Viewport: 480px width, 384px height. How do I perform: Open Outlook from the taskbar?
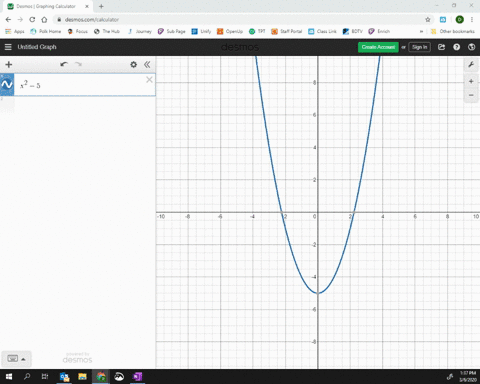(64, 377)
